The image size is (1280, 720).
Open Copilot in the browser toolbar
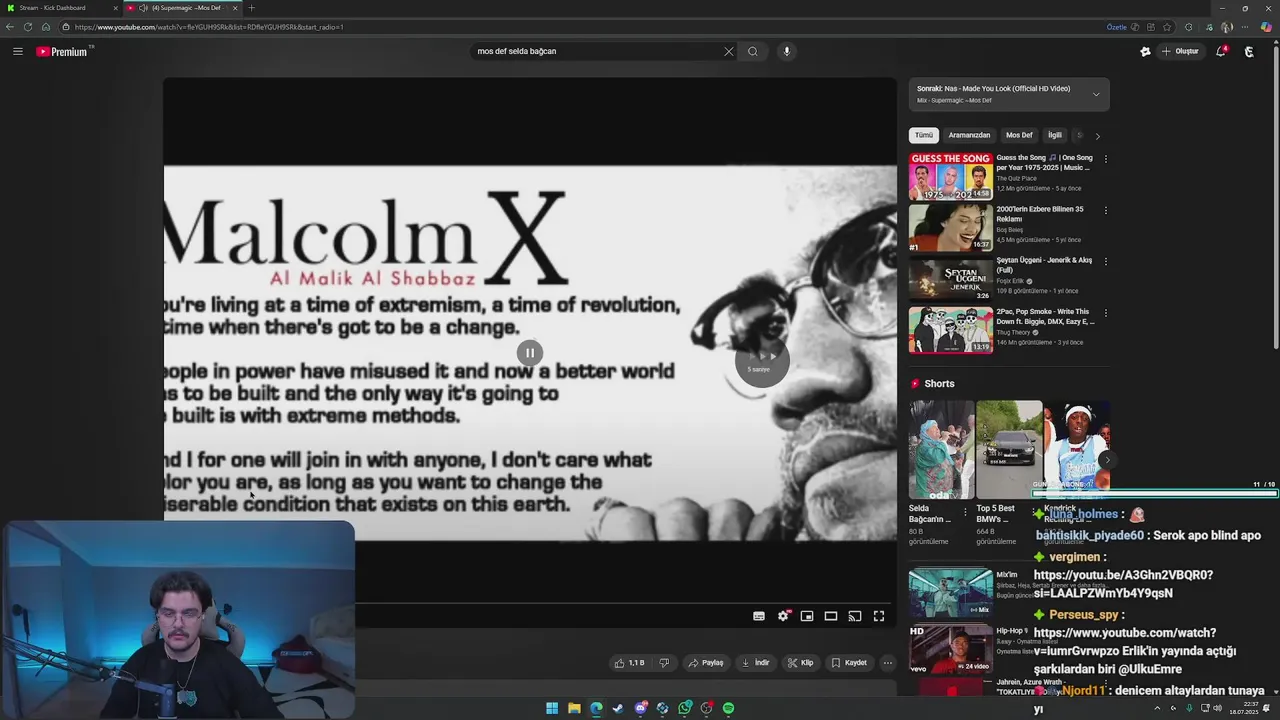(1266, 27)
